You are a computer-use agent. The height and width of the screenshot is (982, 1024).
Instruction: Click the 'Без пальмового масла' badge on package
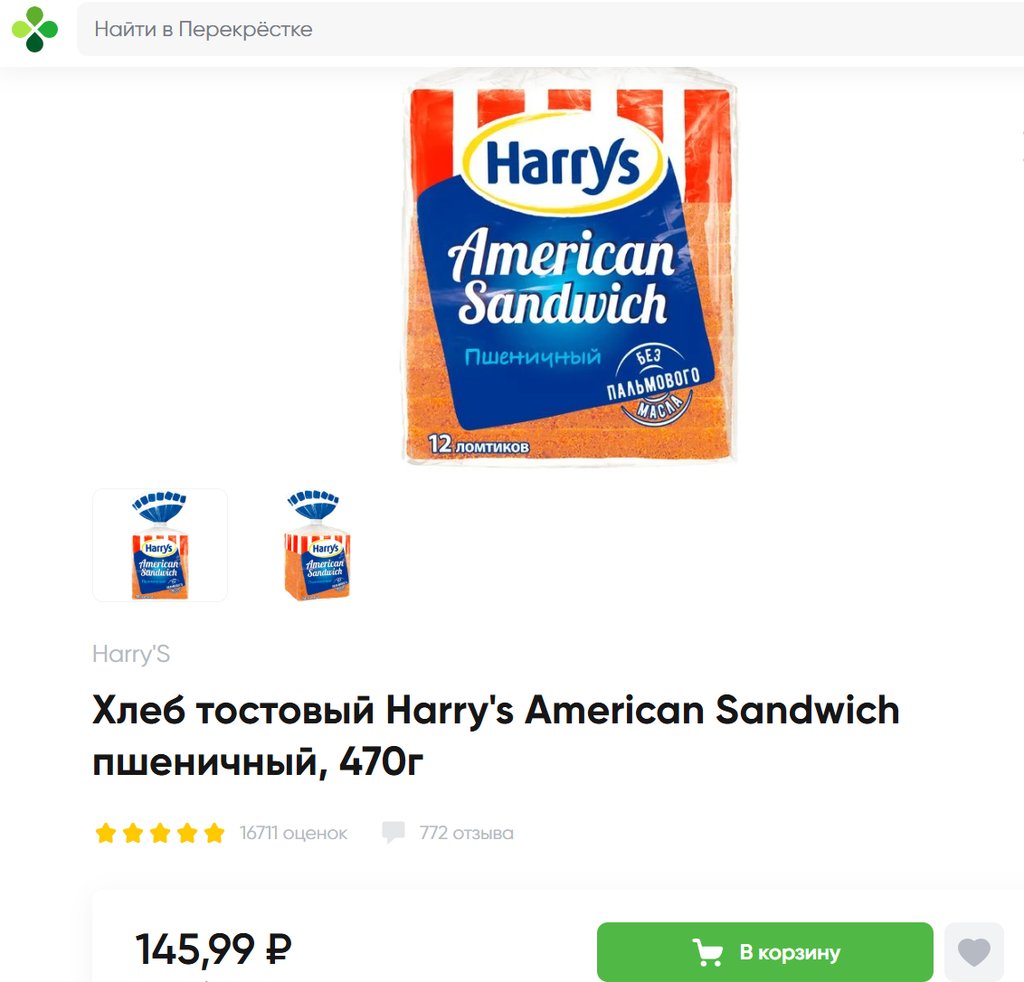point(654,384)
